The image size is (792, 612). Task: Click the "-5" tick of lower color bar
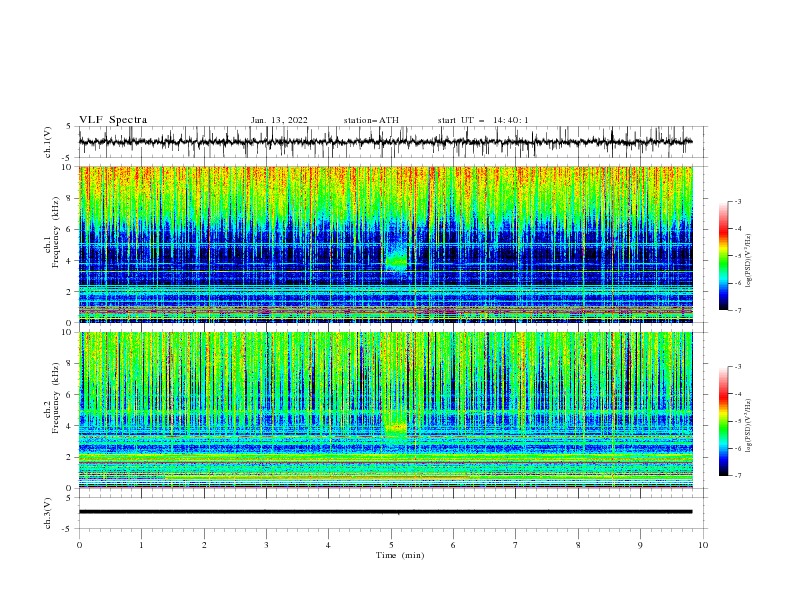tap(737, 421)
